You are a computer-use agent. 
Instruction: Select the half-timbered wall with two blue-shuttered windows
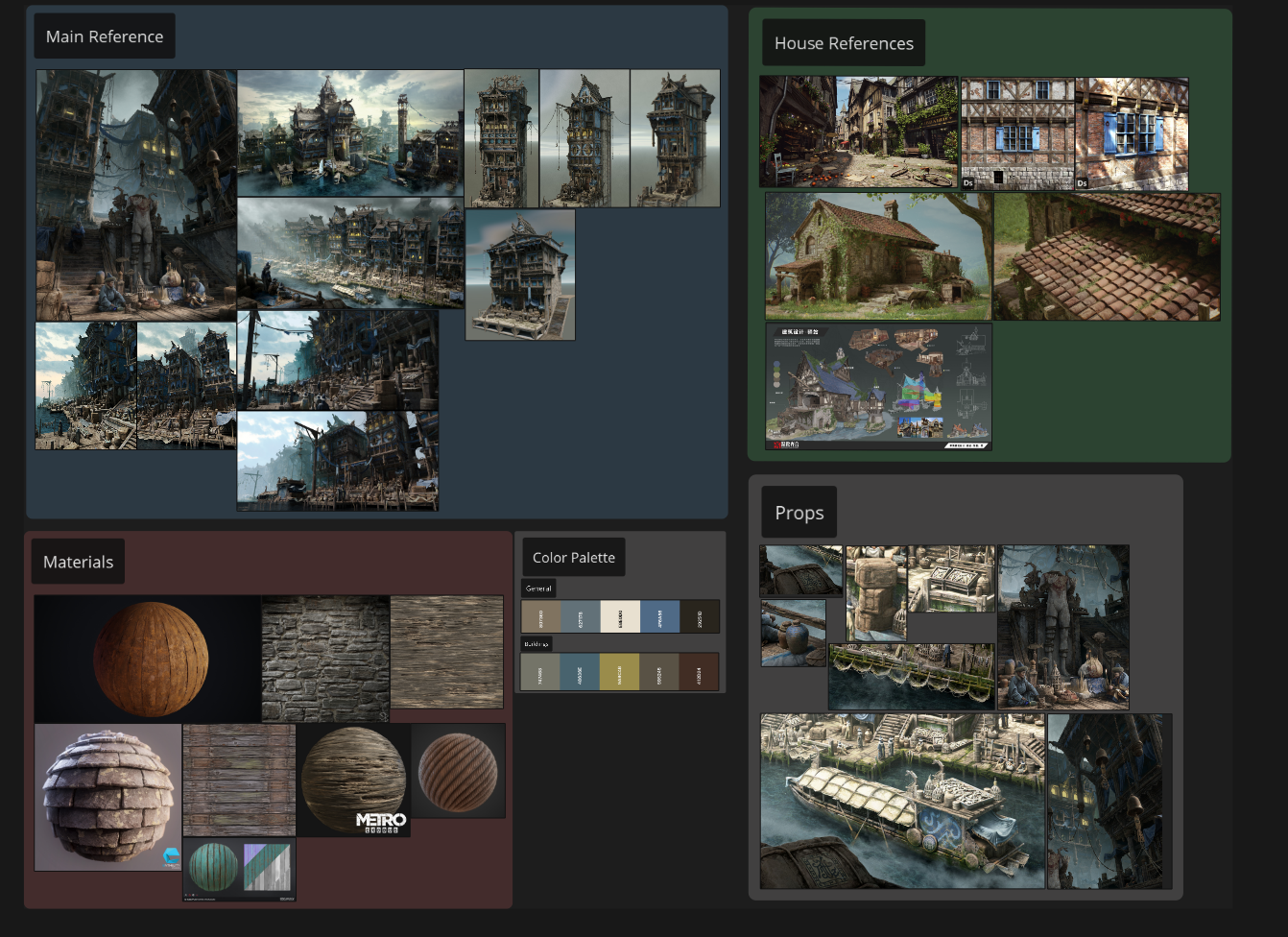(x=1017, y=133)
